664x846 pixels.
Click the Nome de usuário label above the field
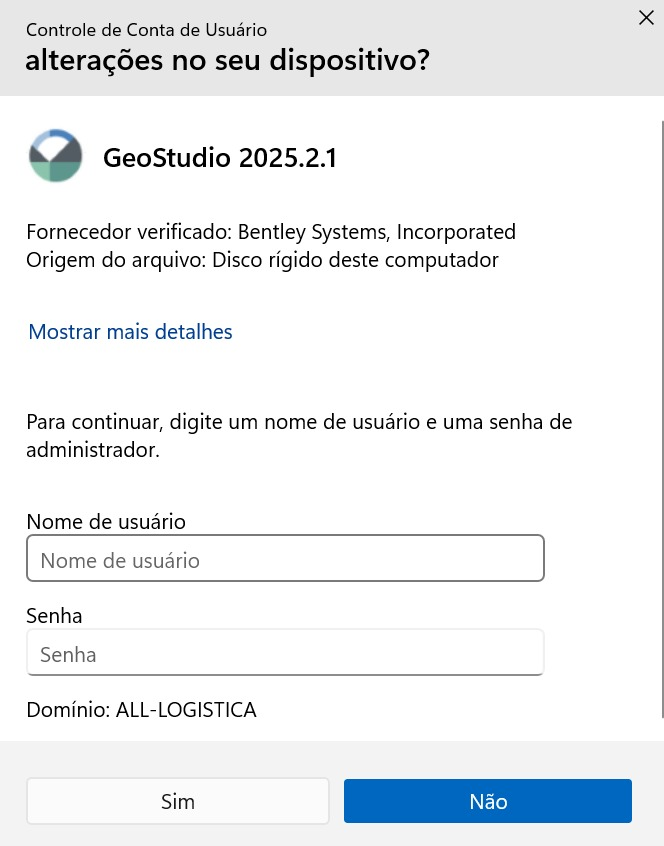(x=106, y=522)
